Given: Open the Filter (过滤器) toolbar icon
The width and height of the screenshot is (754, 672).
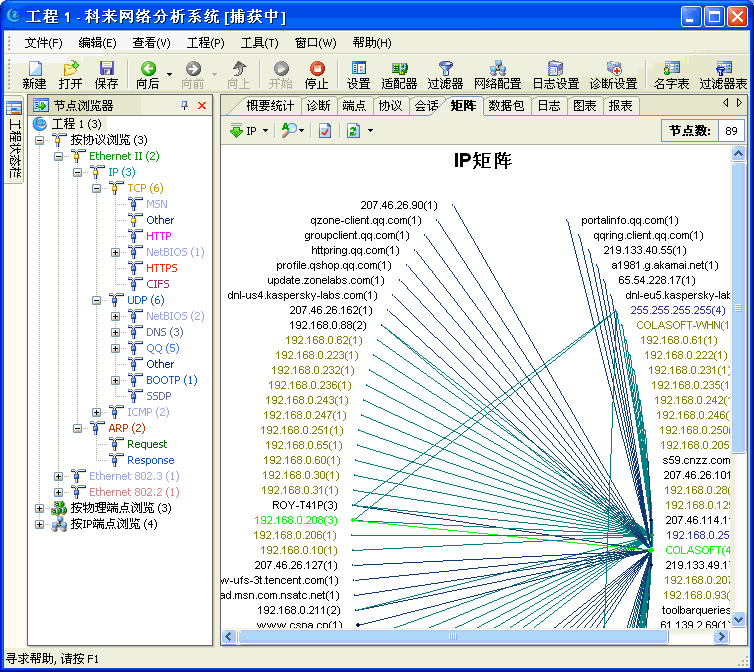Looking at the screenshot, I should point(445,75).
